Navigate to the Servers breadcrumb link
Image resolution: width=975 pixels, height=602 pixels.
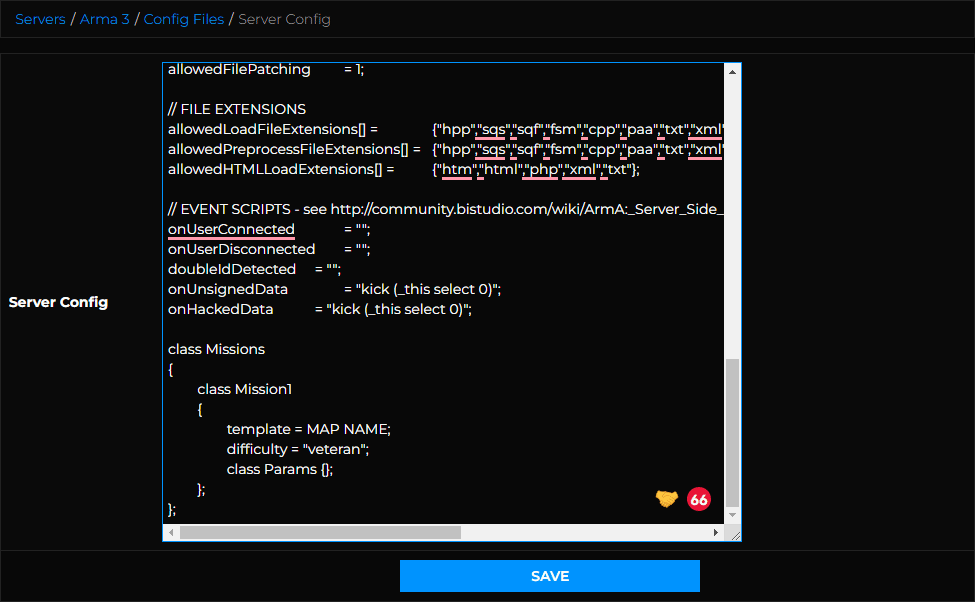[x=40, y=18]
